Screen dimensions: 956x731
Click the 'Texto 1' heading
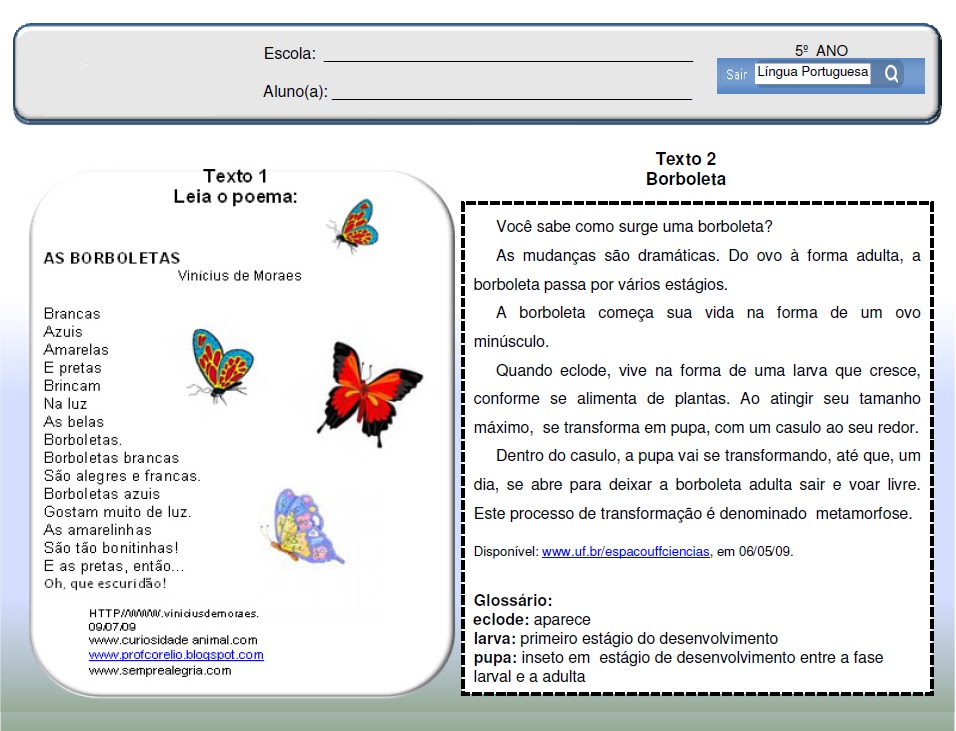235,176
